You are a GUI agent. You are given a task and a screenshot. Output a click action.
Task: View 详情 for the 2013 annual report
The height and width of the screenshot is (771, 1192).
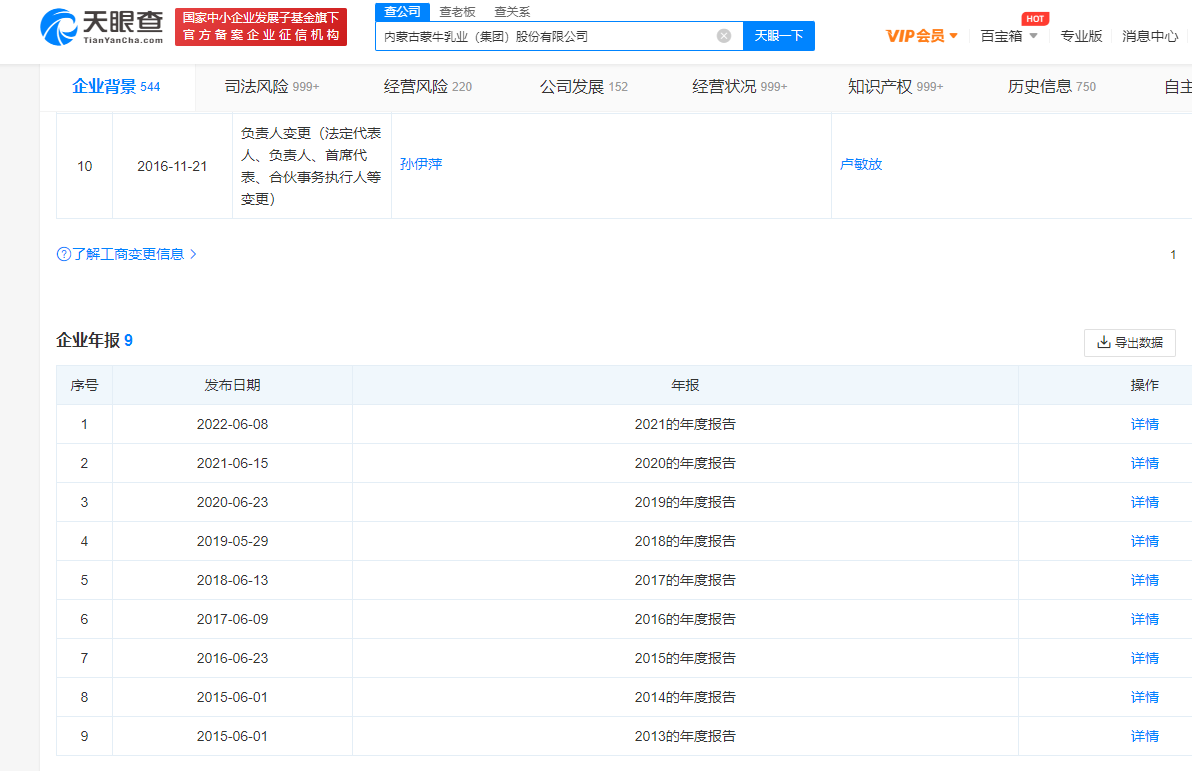tap(1145, 736)
